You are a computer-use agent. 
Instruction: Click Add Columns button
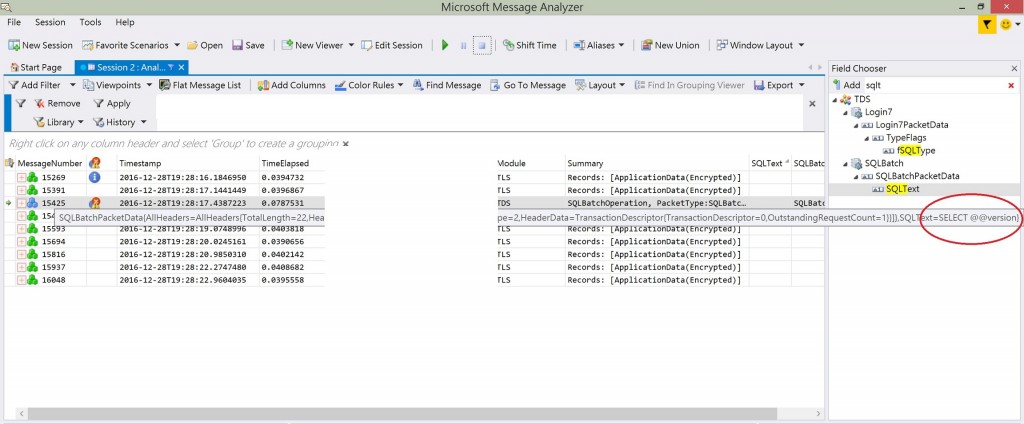[x=291, y=85]
